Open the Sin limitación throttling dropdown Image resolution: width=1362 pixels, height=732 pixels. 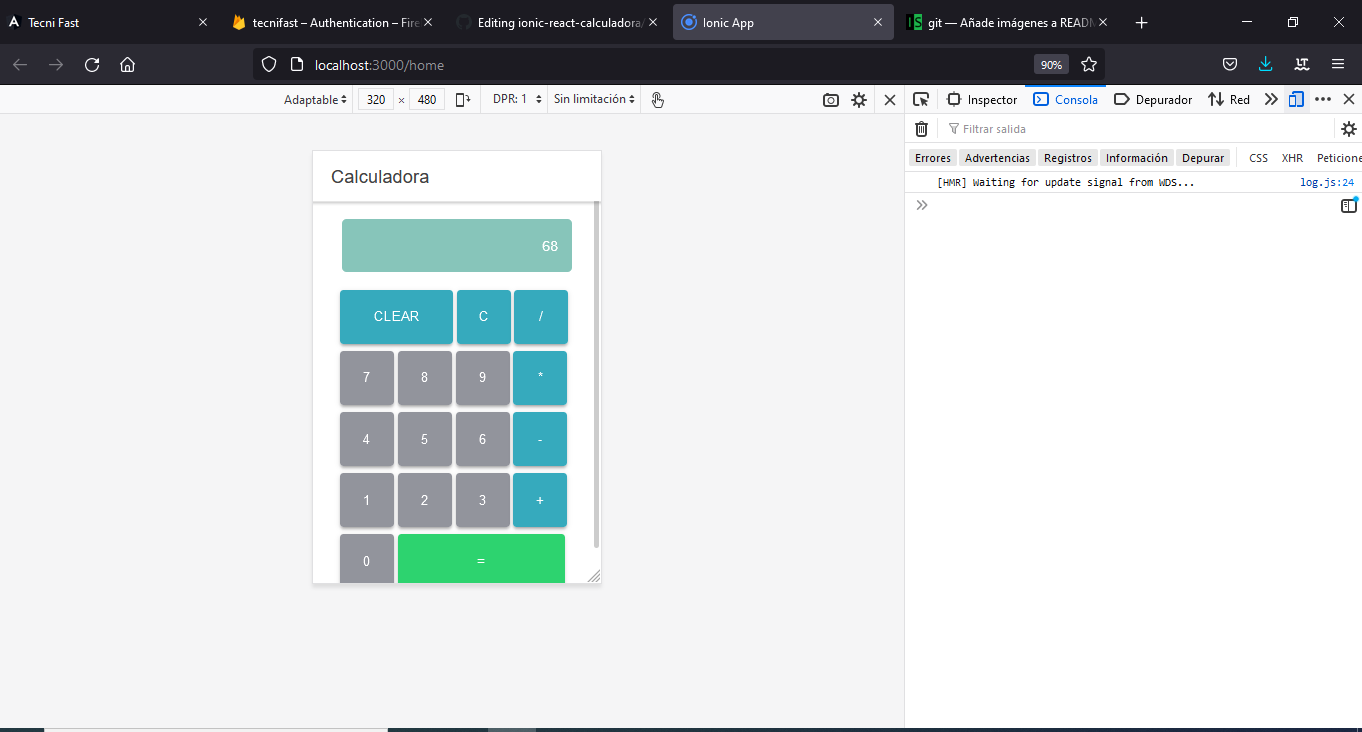593,99
